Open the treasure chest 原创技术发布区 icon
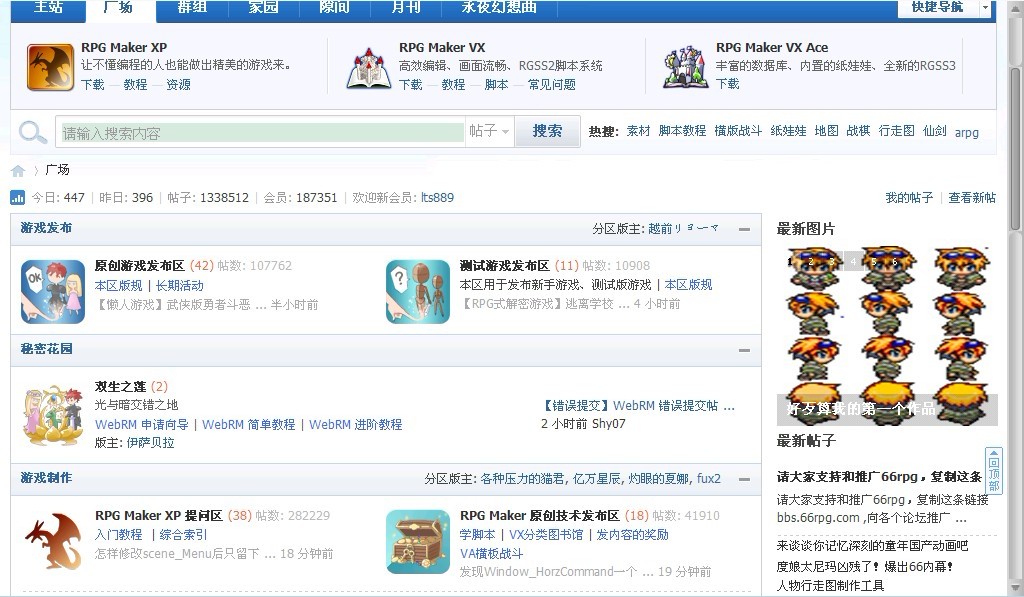Screen dimensions: 1024x597 point(418,541)
